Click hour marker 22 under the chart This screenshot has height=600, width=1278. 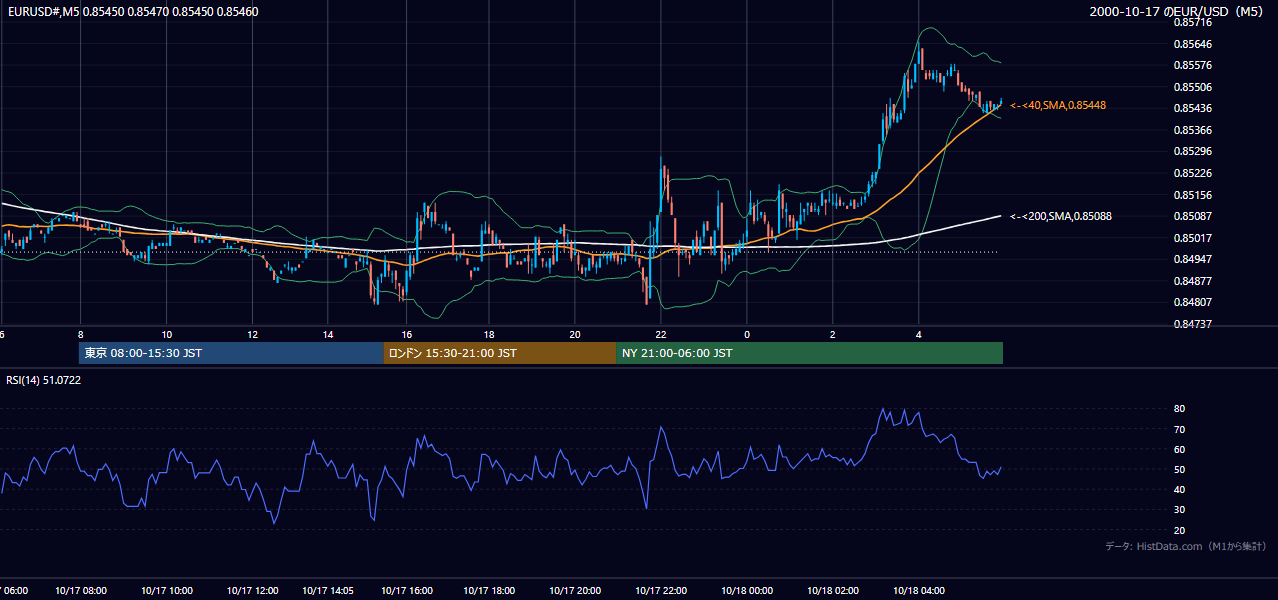click(660, 334)
